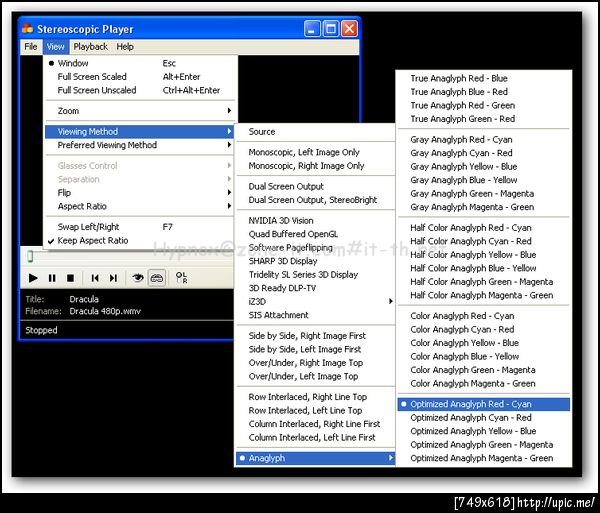The image size is (600, 513).
Task: Select SHARP 3D Display
Action: tap(316, 261)
